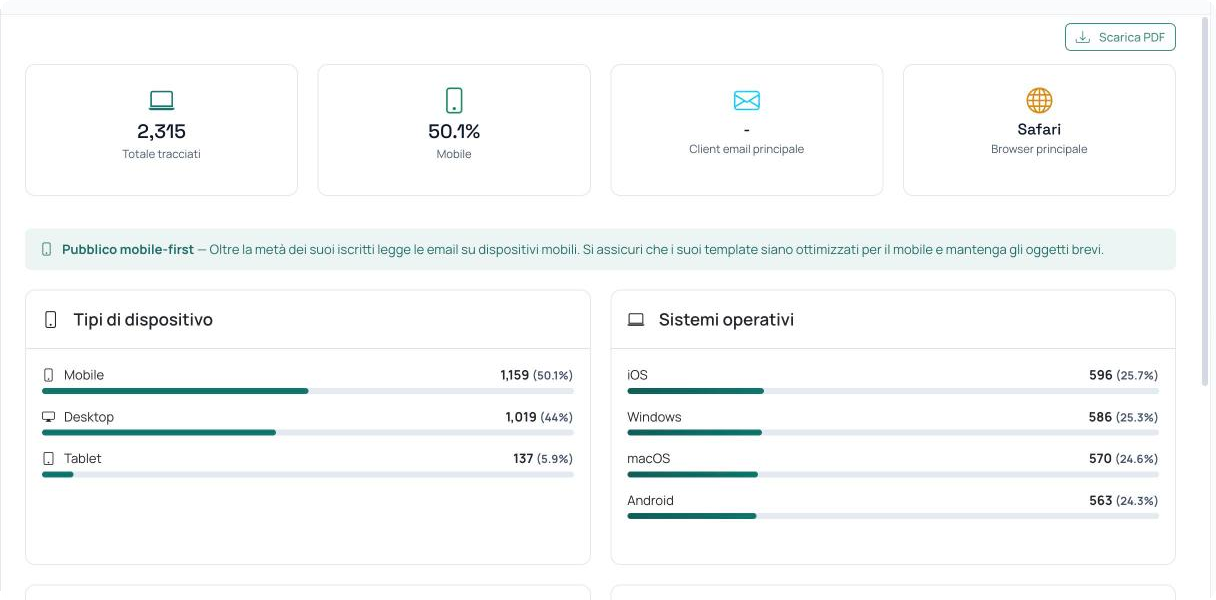This screenshot has height=600, width=1216.
Task: Click the phone icon above 50.1% Mobile
Action: 454,100
